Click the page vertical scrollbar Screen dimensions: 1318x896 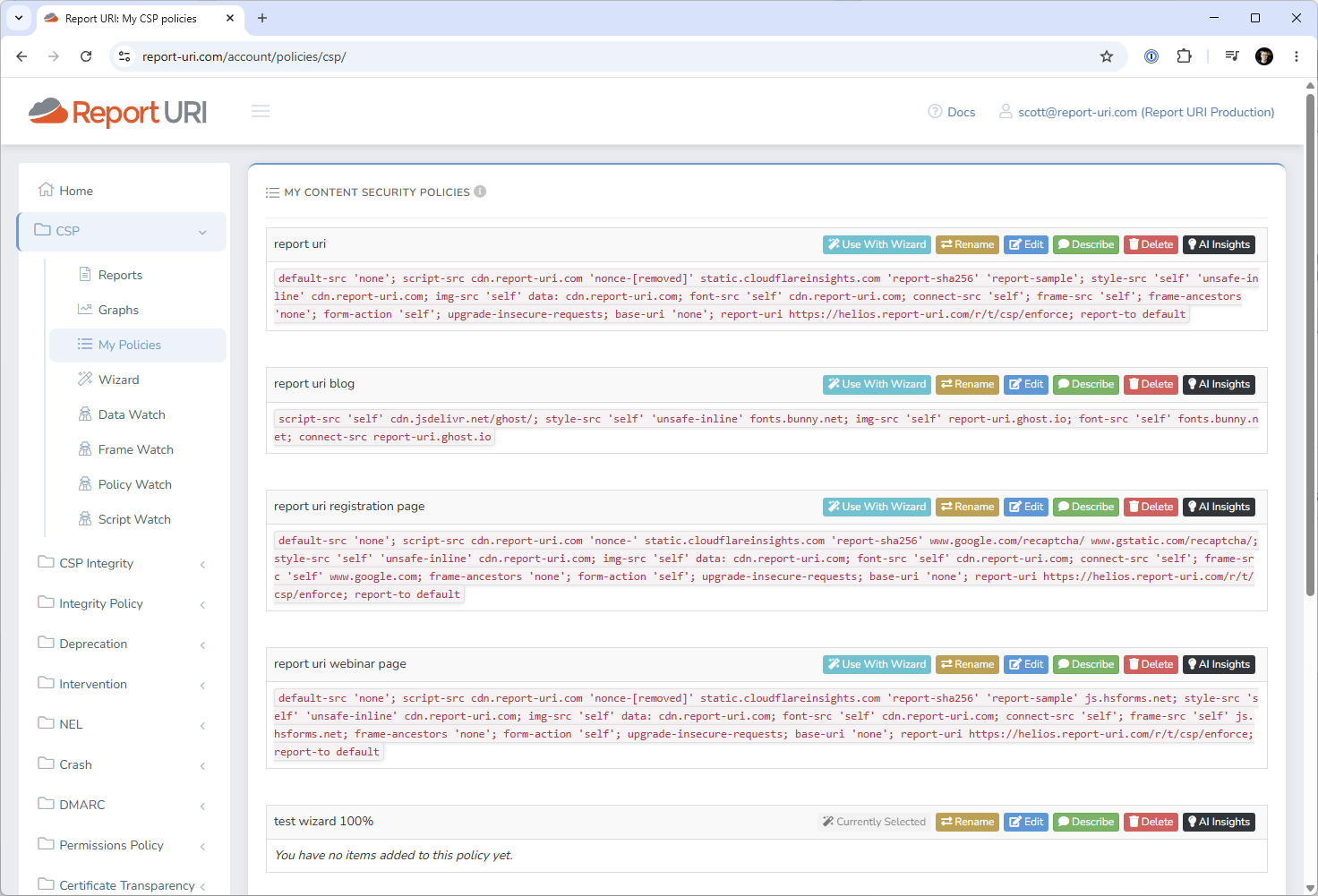(x=1310, y=345)
